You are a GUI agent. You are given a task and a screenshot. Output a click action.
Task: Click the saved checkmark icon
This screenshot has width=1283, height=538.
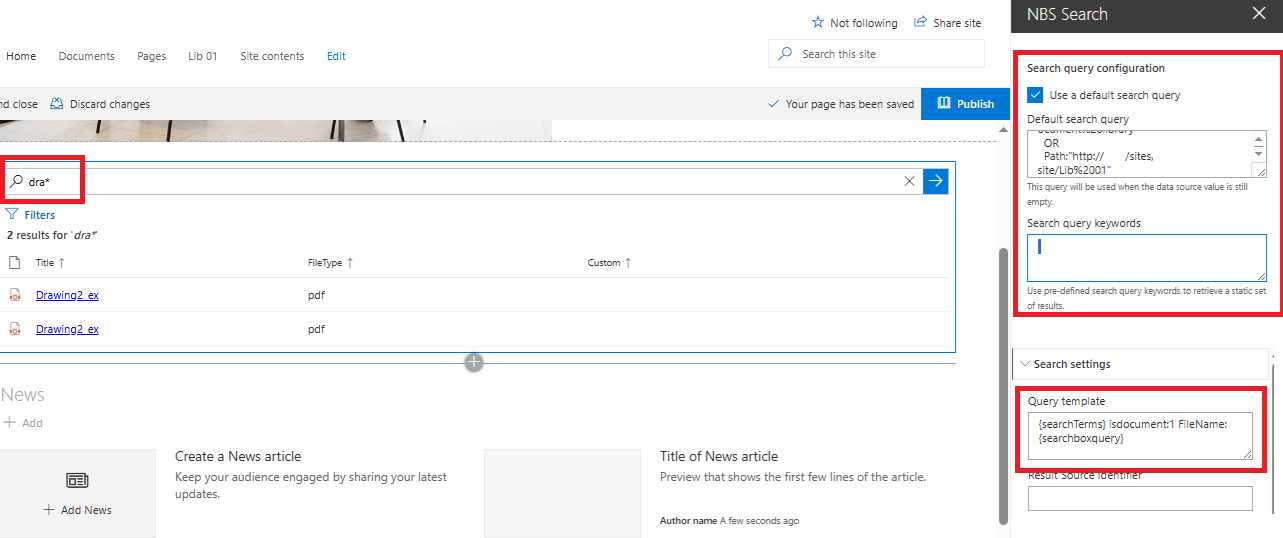point(773,104)
